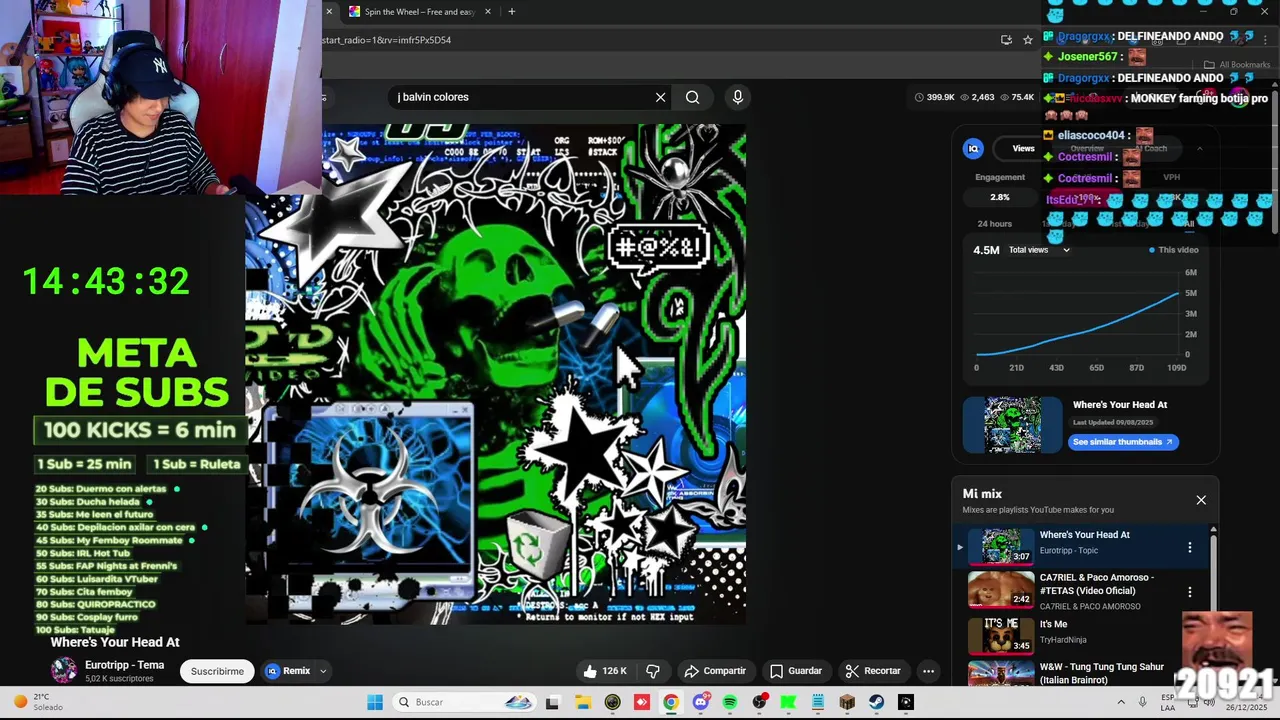The width and height of the screenshot is (1280, 720).
Task: Click video title Where's Your Head At below player
Action: coord(115,642)
